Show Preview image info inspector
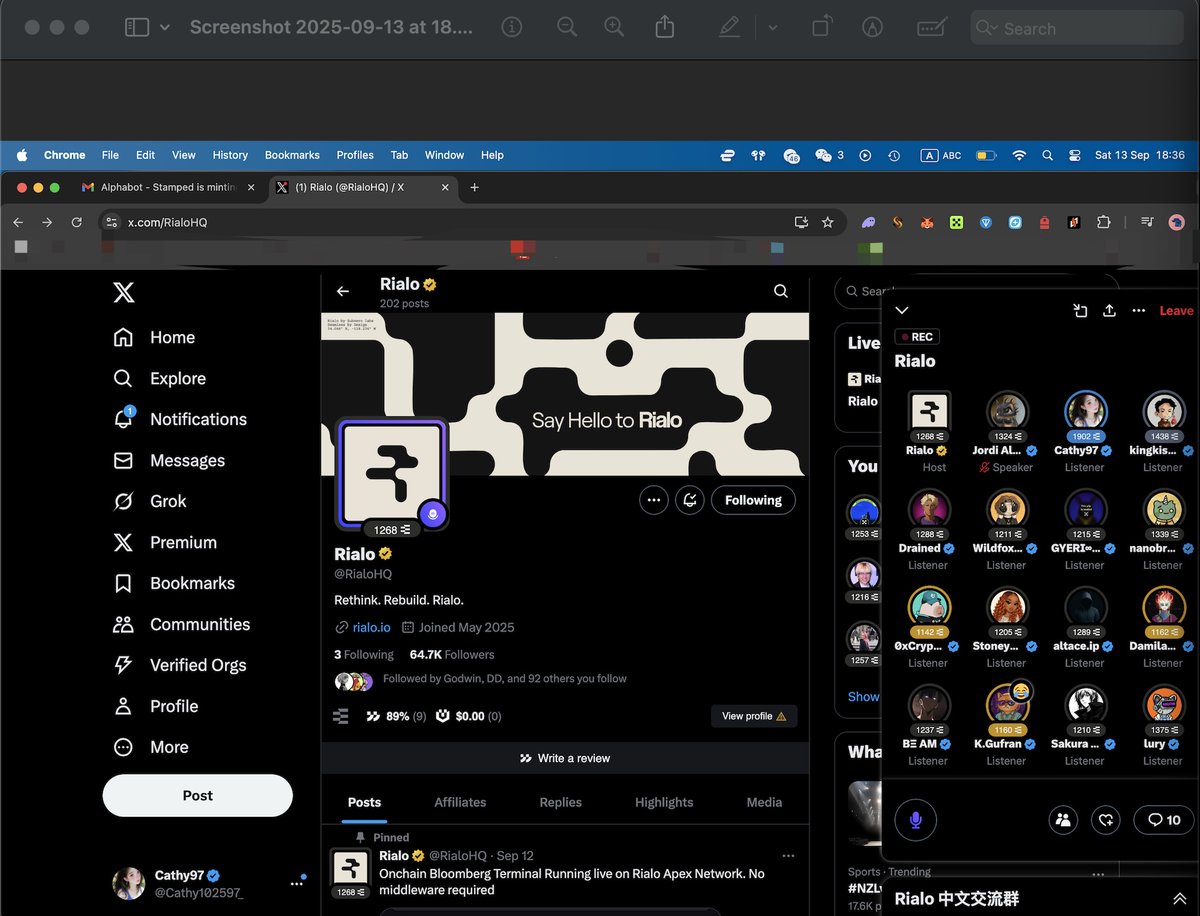The height and width of the screenshot is (916, 1200). (512, 28)
